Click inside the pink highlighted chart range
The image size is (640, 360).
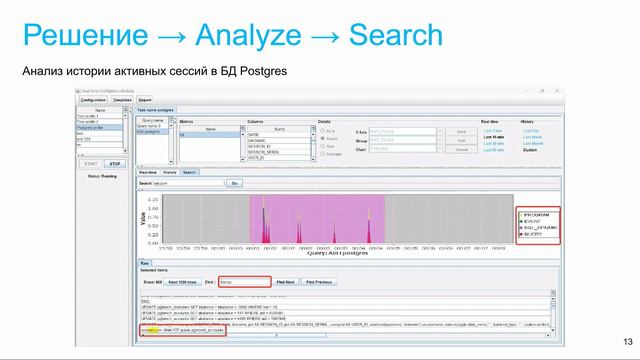[x=317, y=219]
